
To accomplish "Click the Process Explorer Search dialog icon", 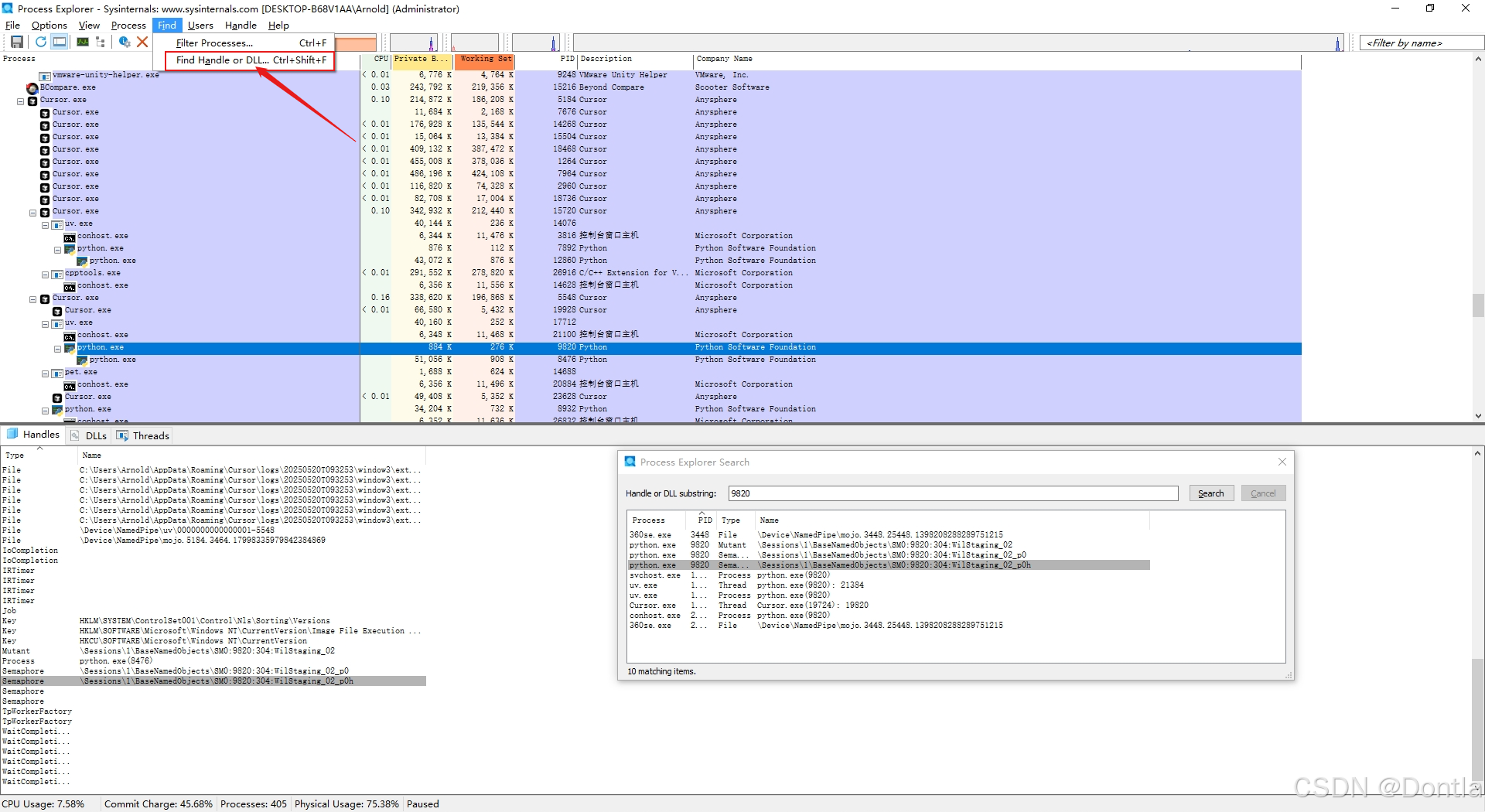I will point(630,462).
